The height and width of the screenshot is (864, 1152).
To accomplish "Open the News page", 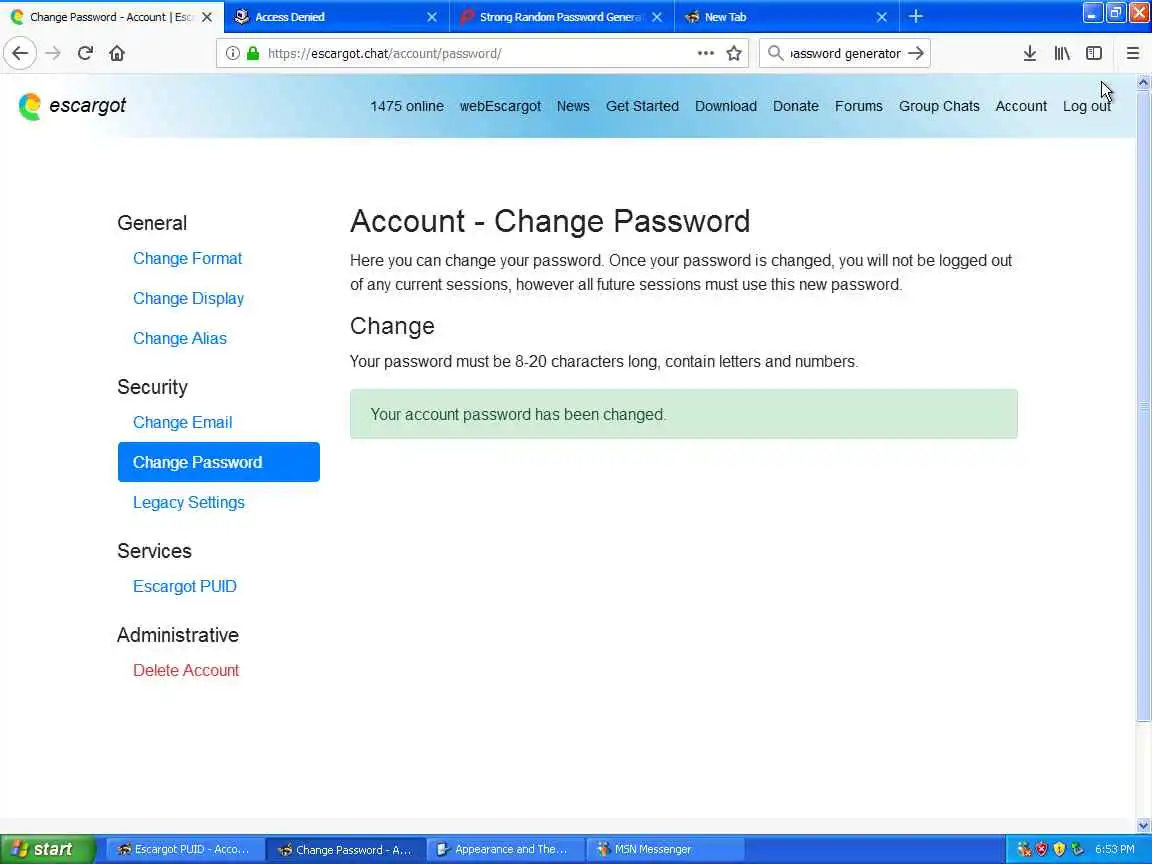I will point(573,106).
